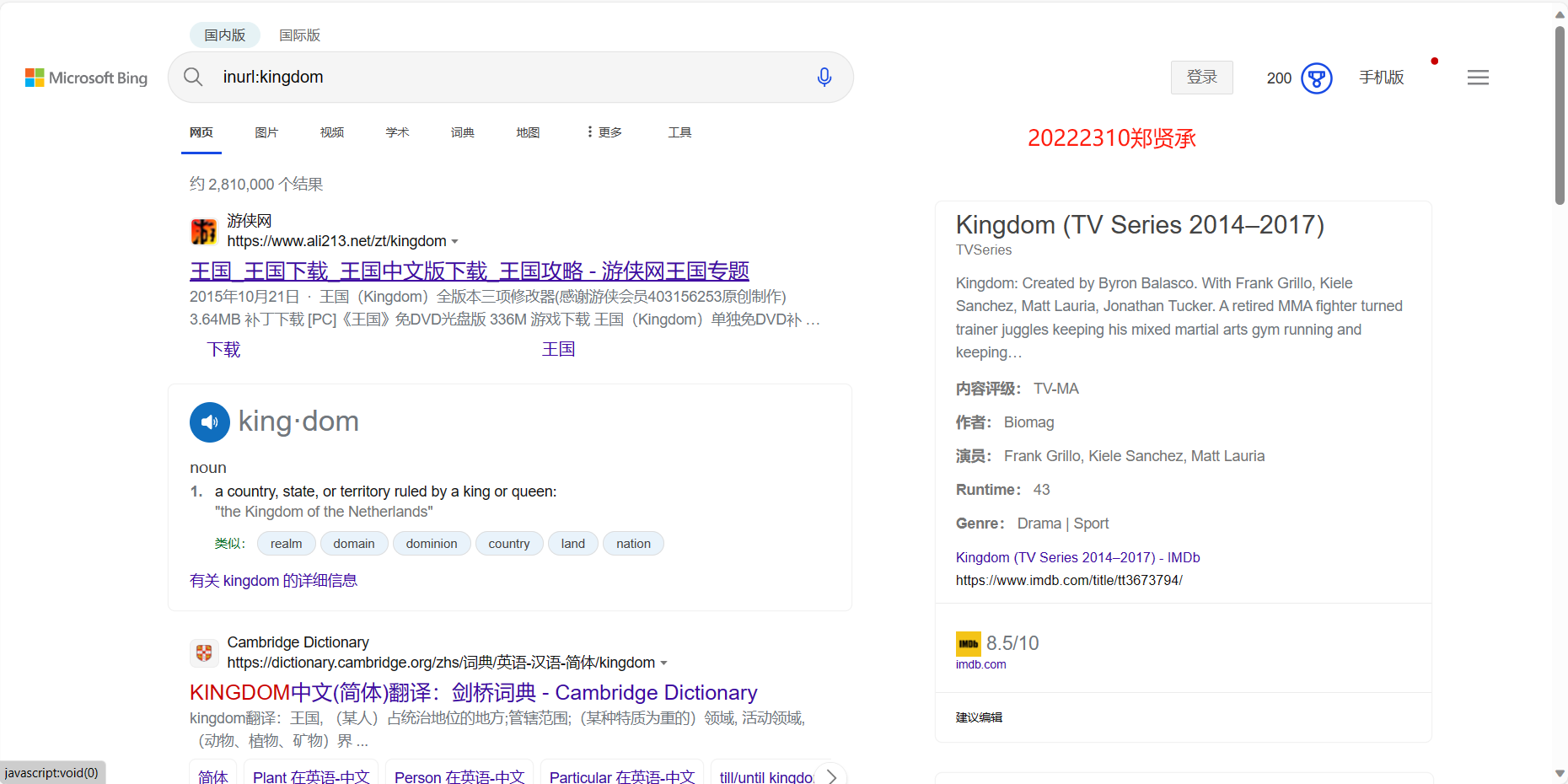Expand dropdown arrow next to Cambridge URL

coord(664,663)
